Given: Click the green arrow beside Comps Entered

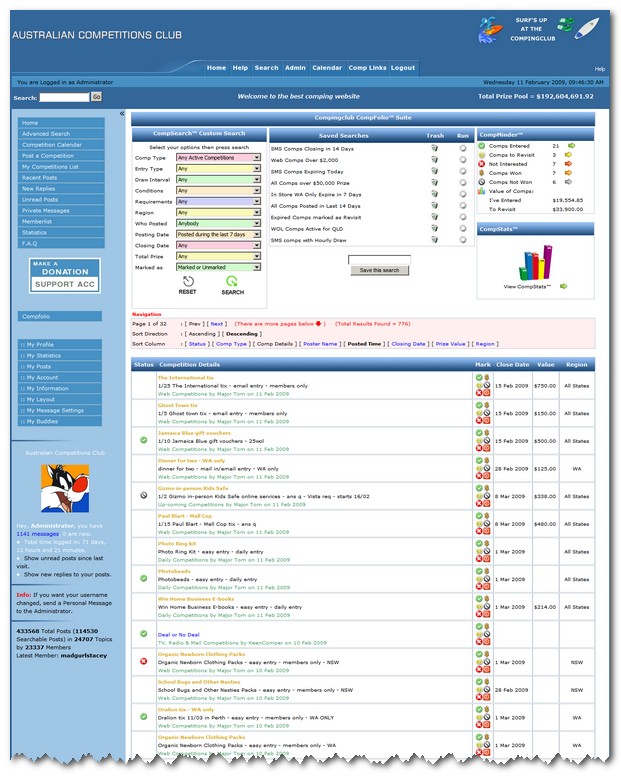Looking at the screenshot, I should coord(572,145).
